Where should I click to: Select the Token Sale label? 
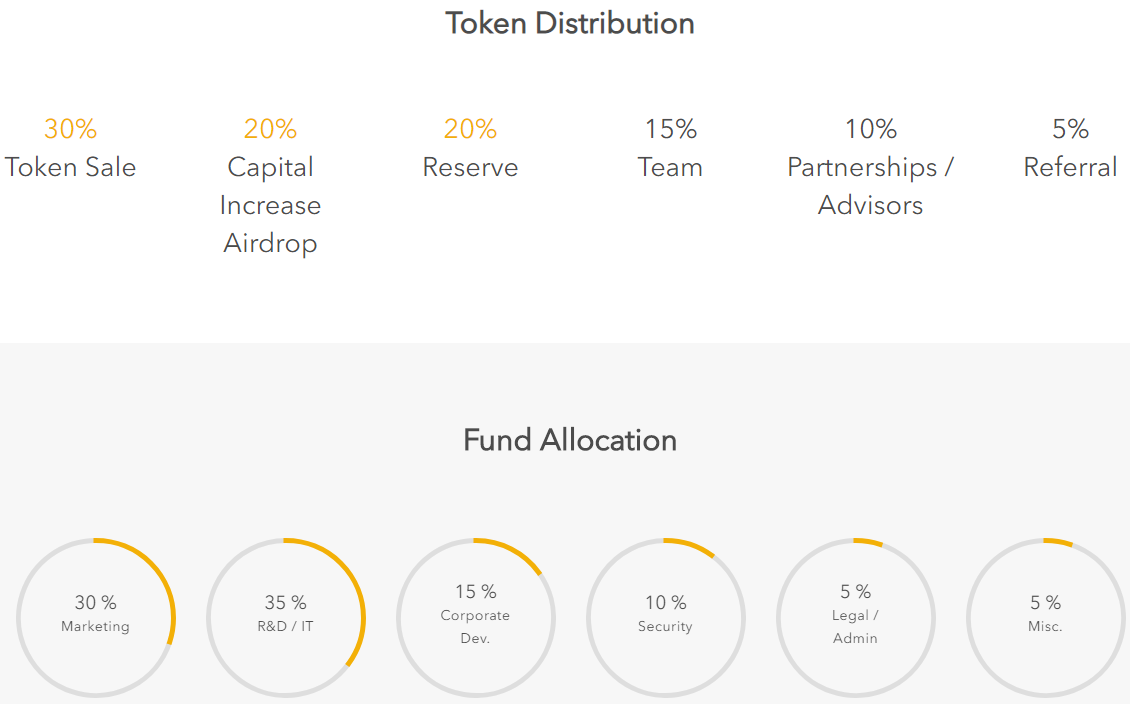click(x=70, y=167)
